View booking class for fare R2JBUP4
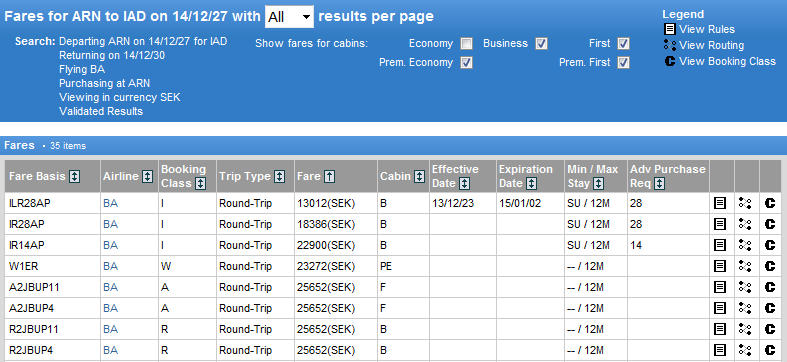Viewport: 787px width, 362px height. tap(770, 350)
